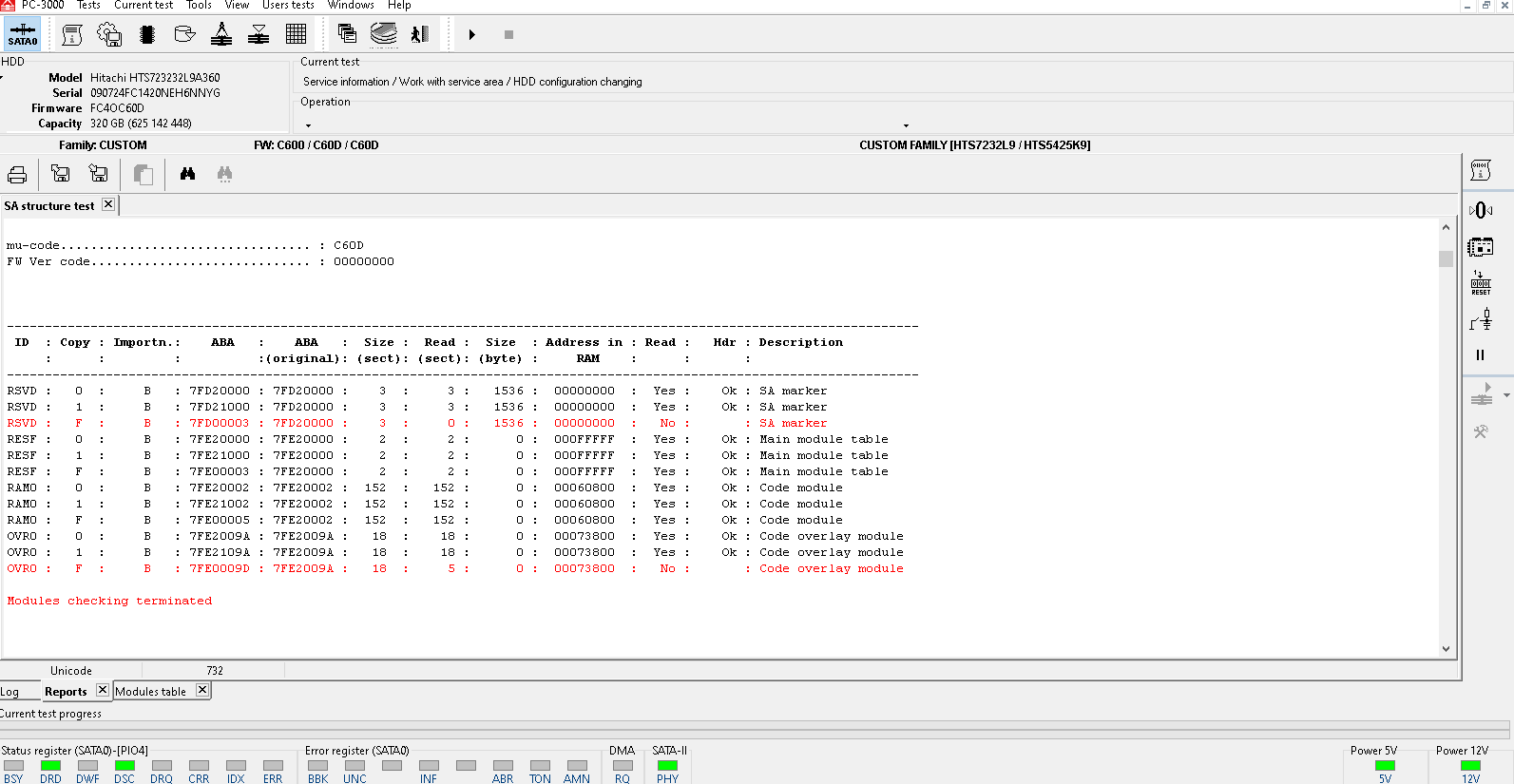Click the gray binoculars find-next icon

coord(224,174)
